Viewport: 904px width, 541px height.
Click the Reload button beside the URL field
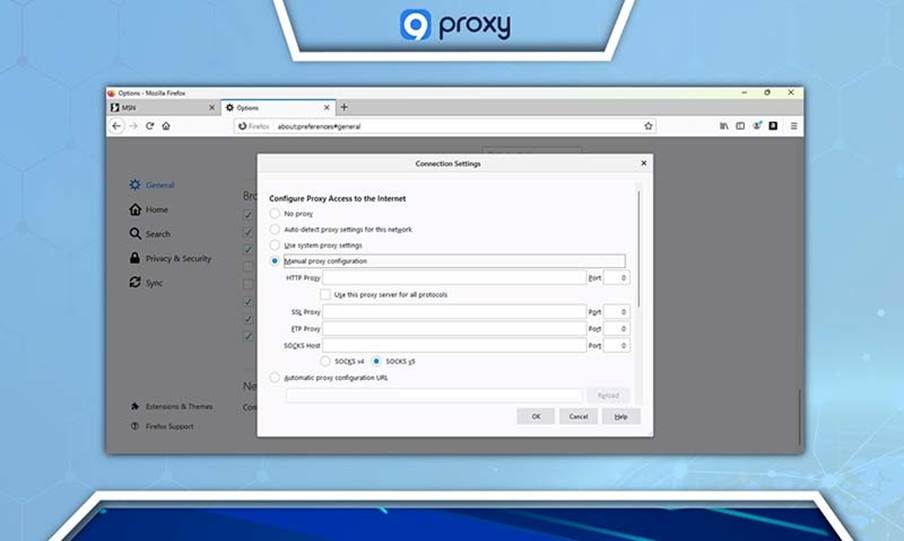[608, 395]
